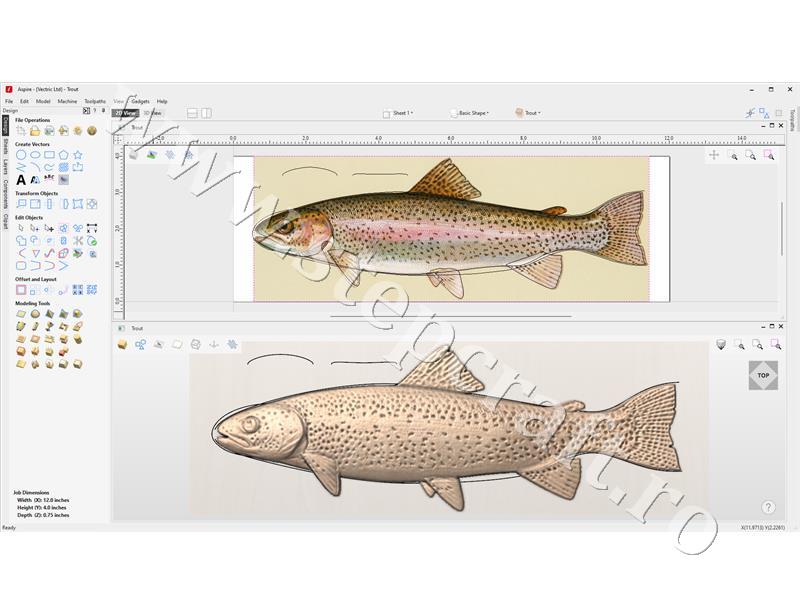The image size is (800, 615).
Task: Open the Machine menu
Action: (67, 101)
